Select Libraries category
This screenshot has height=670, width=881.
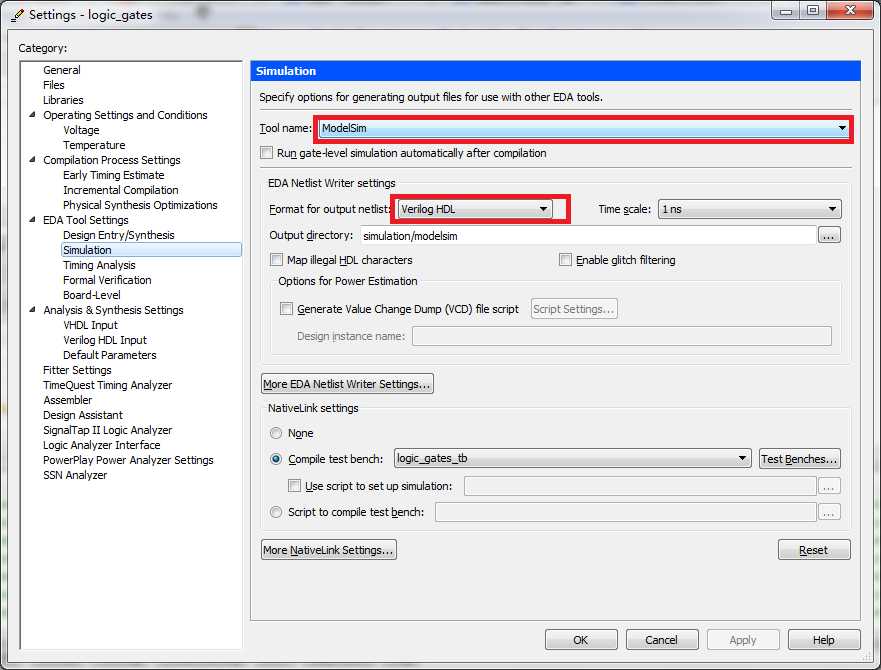point(63,100)
